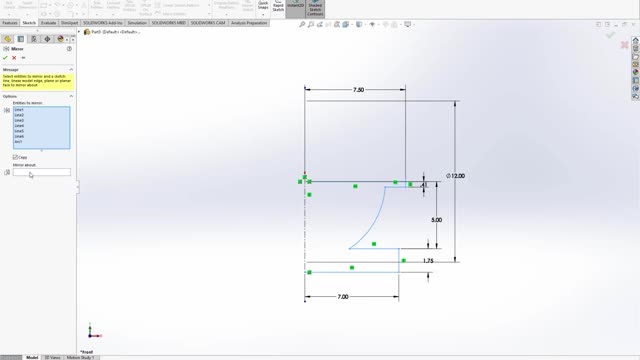Collapse the Message section

tap(71, 70)
